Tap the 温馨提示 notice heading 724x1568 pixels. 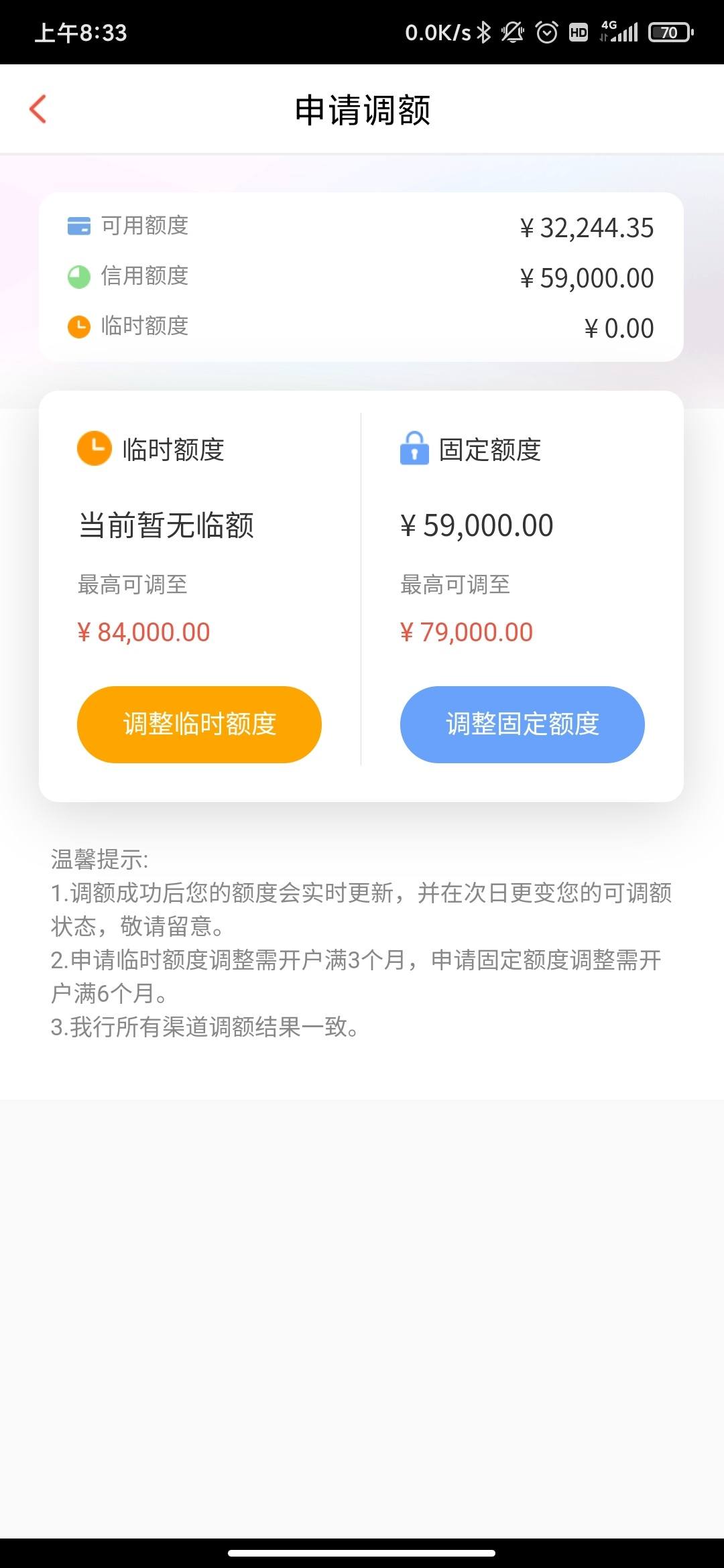pyautogui.click(x=99, y=859)
